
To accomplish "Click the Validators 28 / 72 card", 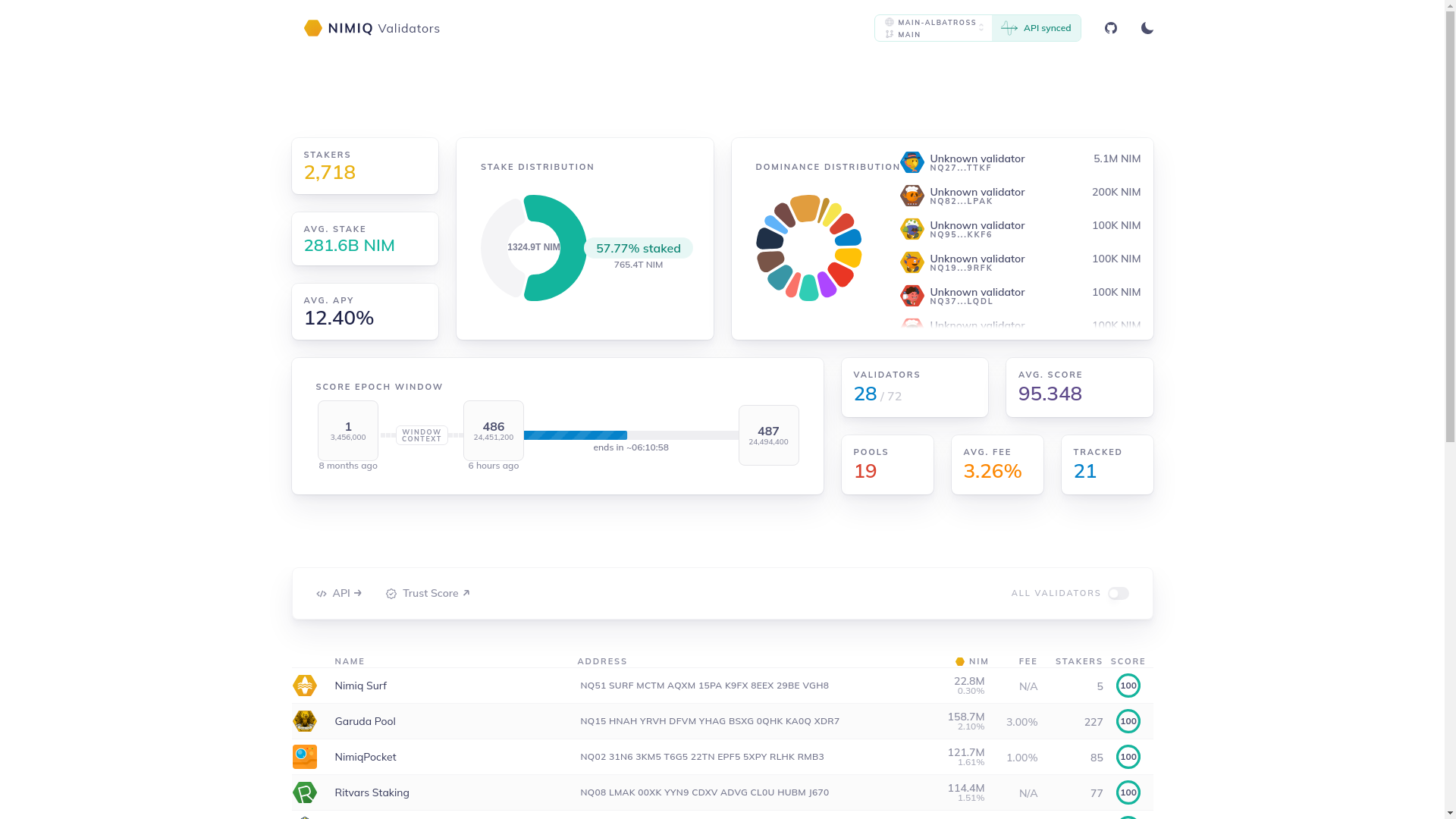I will coord(915,388).
